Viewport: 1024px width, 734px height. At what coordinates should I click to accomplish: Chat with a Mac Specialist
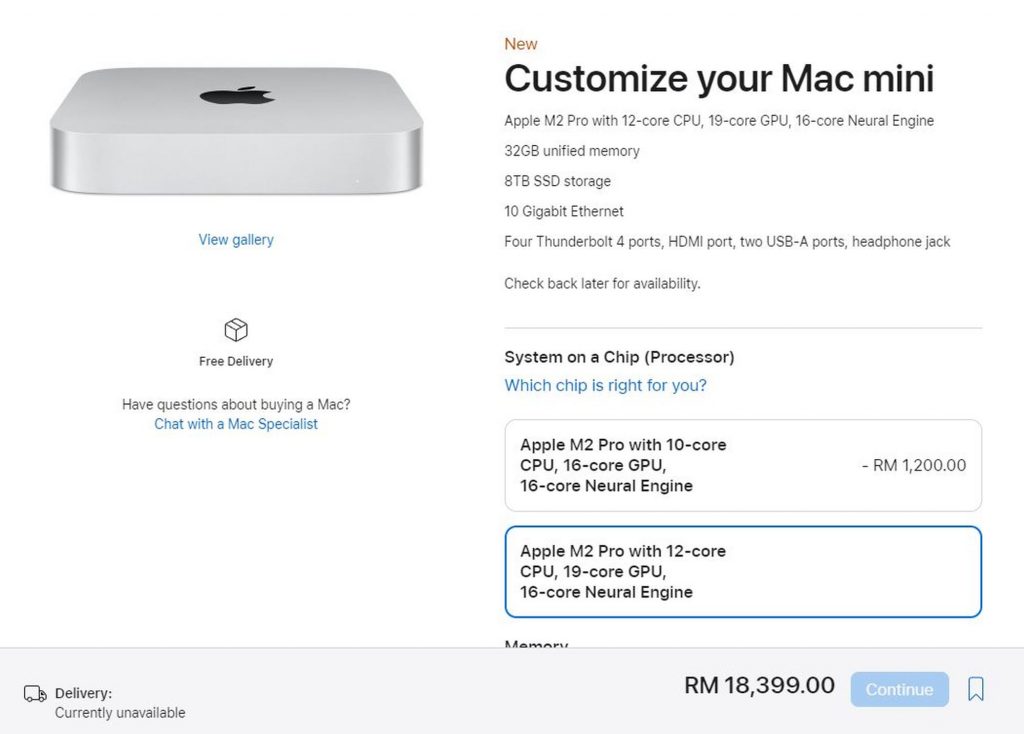(x=236, y=424)
